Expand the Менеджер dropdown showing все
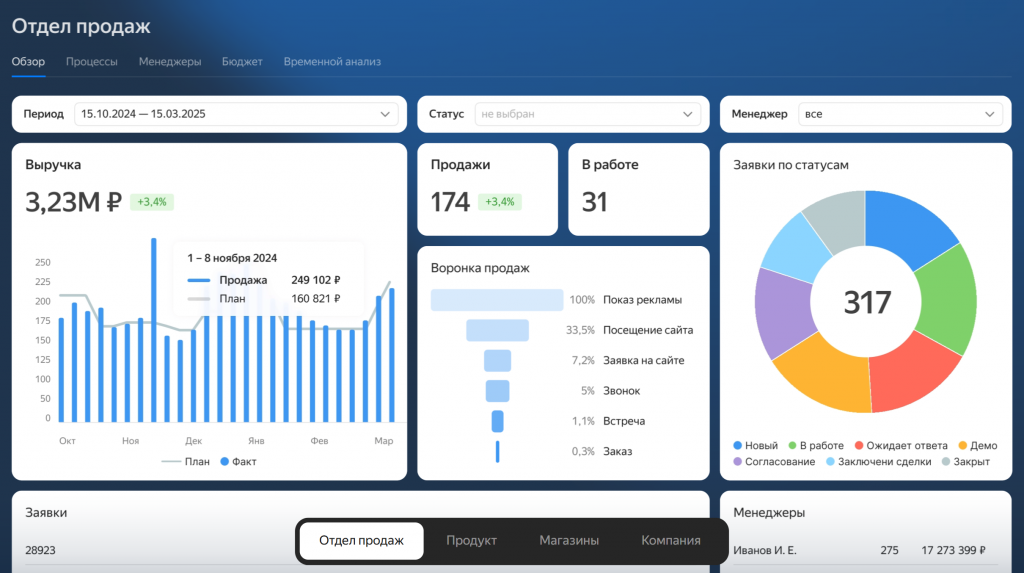Screen dimensions: 1024x573 tap(900, 114)
